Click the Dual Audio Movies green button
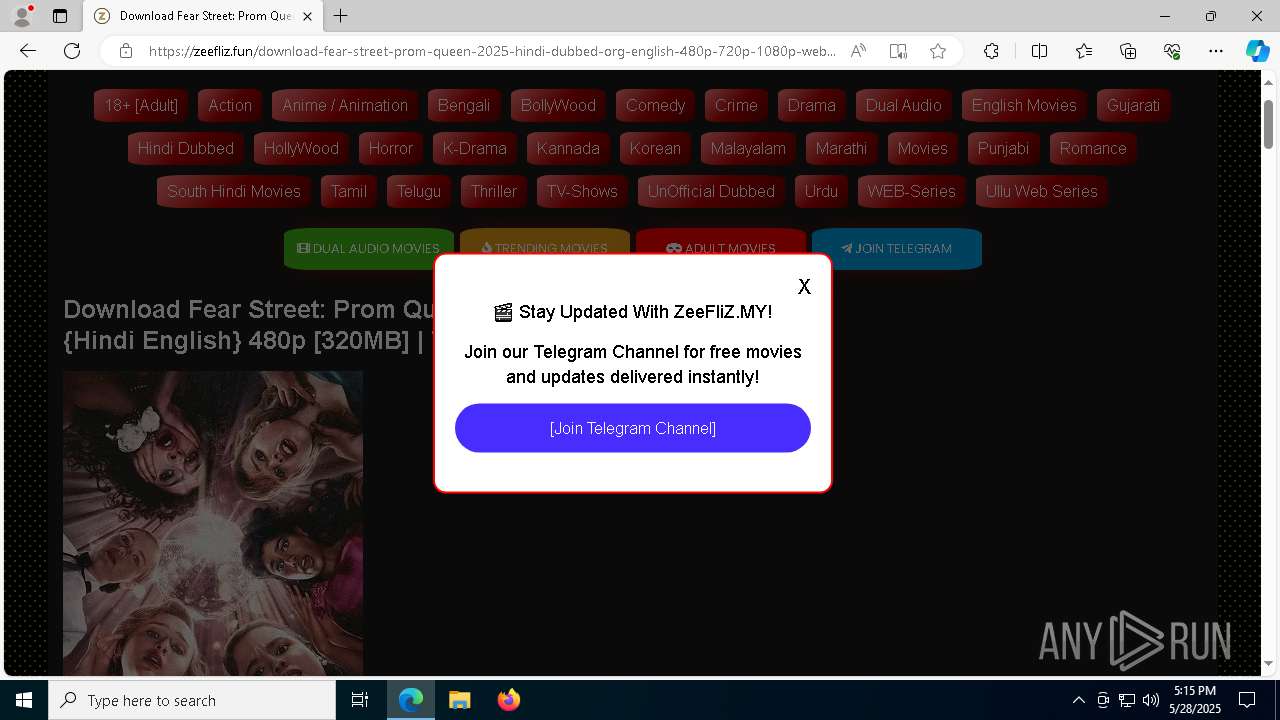Viewport: 1280px width, 720px height. coord(369,248)
